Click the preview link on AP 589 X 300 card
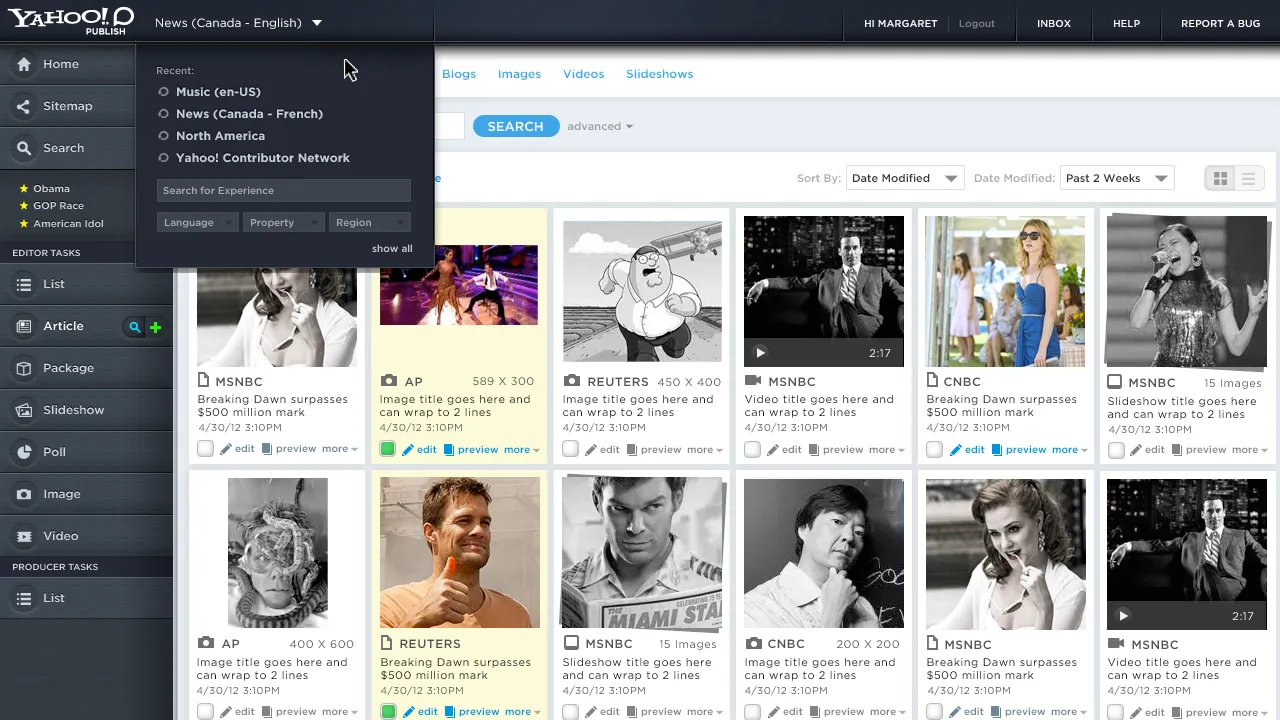This screenshot has height=720, width=1280. [478, 450]
